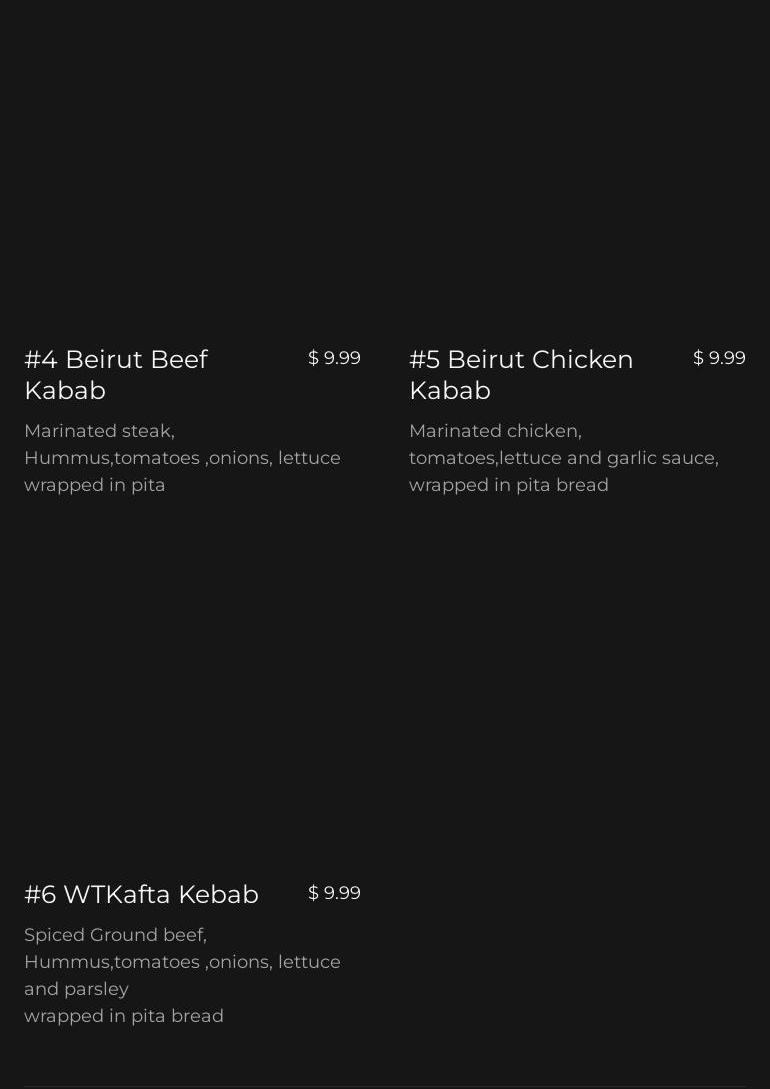Open the #6 WTKafta Kebab item title
770x1089 pixels.
pos(141,895)
